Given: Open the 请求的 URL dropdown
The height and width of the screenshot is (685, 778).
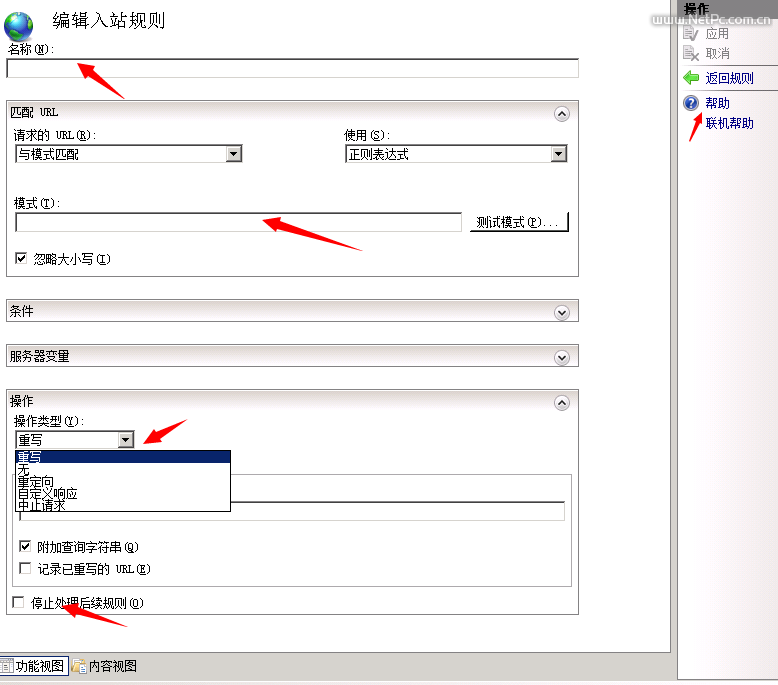Looking at the screenshot, I should (x=234, y=154).
